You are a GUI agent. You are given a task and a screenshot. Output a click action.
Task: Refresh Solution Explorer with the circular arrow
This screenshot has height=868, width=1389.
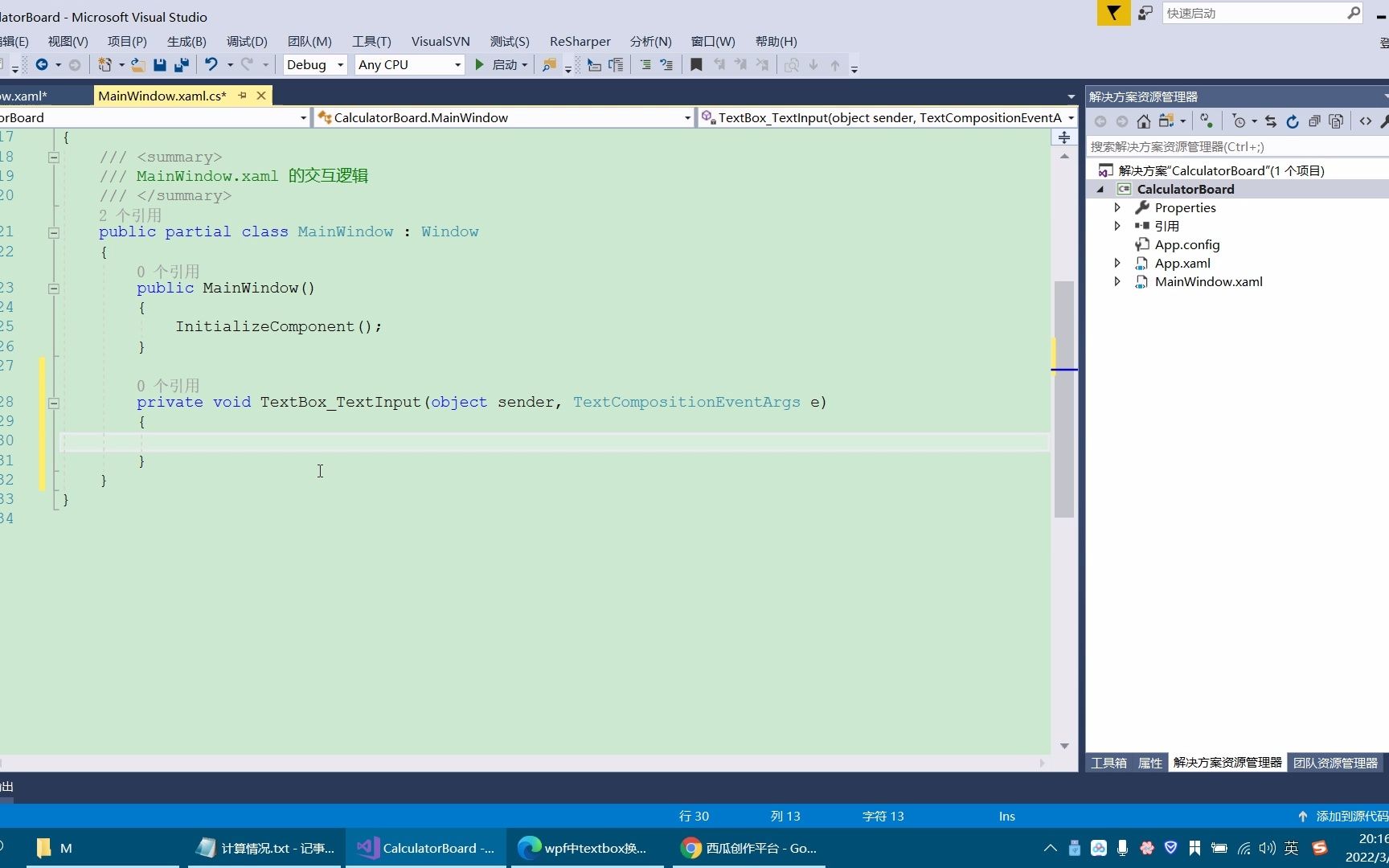[1293, 121]
